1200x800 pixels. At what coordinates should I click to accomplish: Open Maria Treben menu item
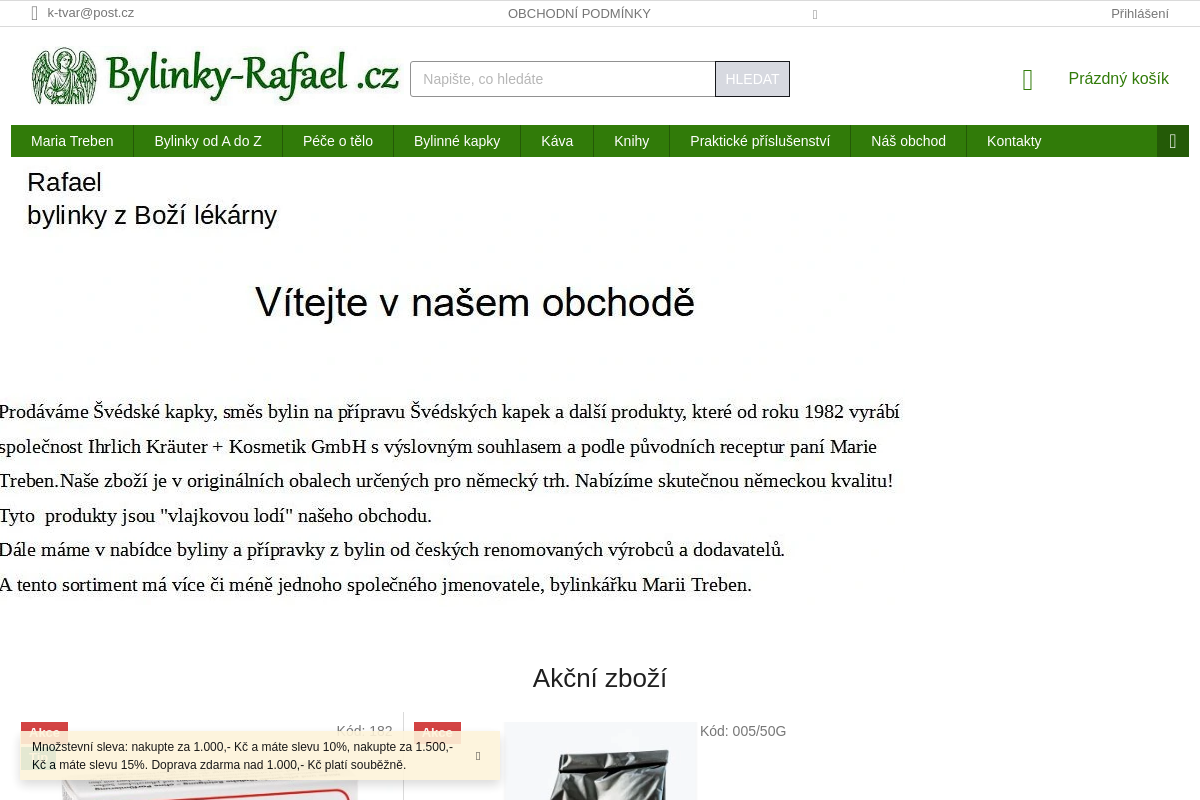(x=72, y=141)
